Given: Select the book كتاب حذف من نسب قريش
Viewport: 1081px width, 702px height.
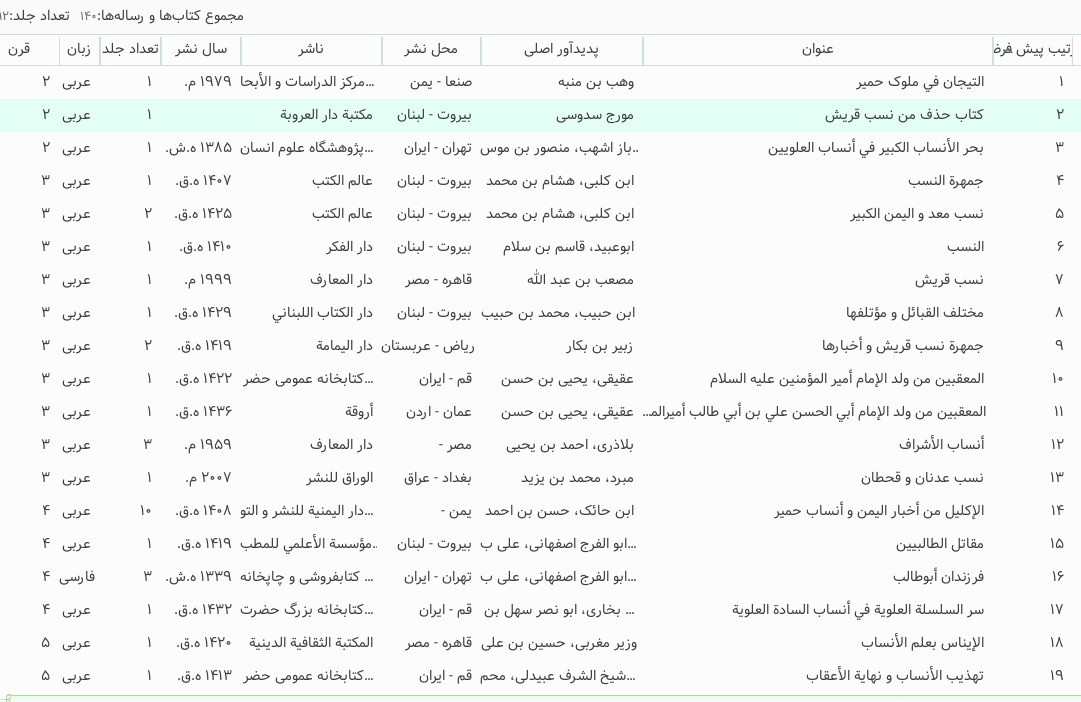Looking at the screenshot, I should click(540, 114).
